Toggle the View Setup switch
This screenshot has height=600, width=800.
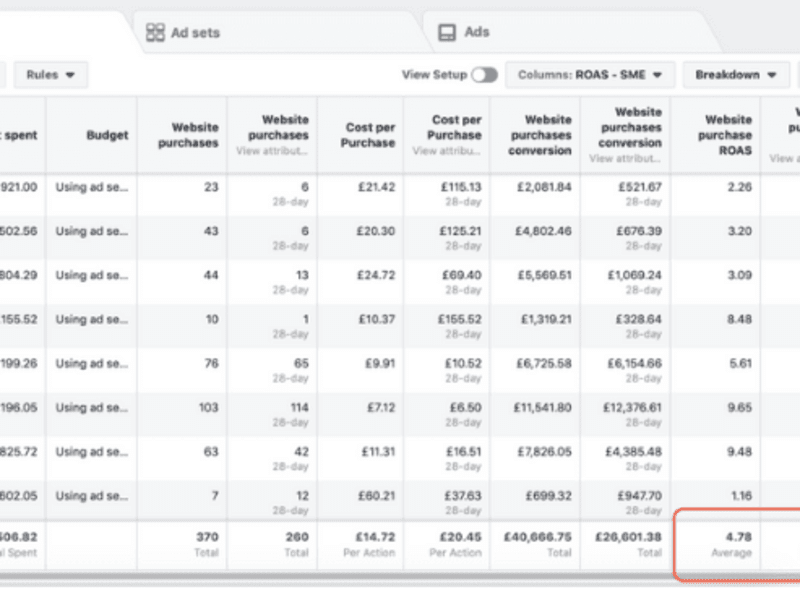[x=484, y=75]
